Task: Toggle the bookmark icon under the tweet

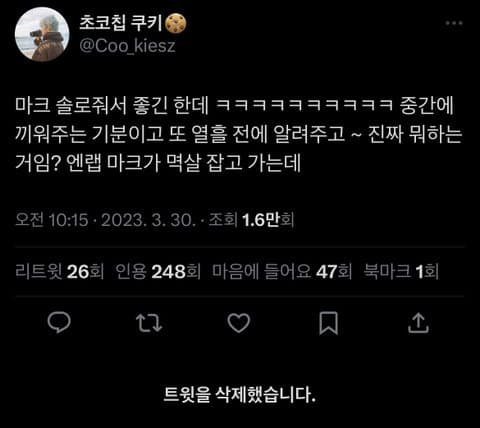Action: tap(329, 323)
